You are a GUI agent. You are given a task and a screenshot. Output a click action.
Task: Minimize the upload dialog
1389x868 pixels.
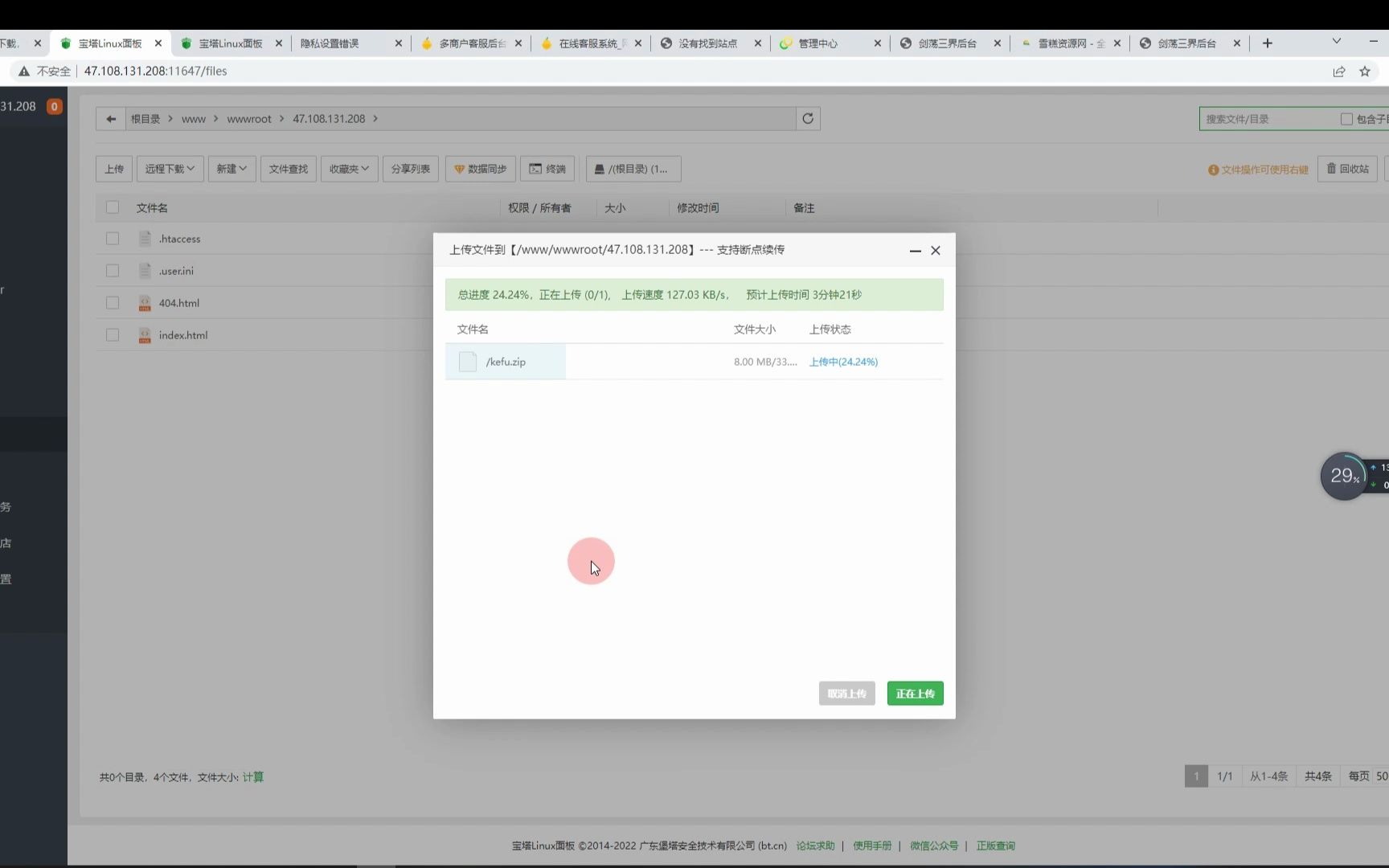pos(915,251)
